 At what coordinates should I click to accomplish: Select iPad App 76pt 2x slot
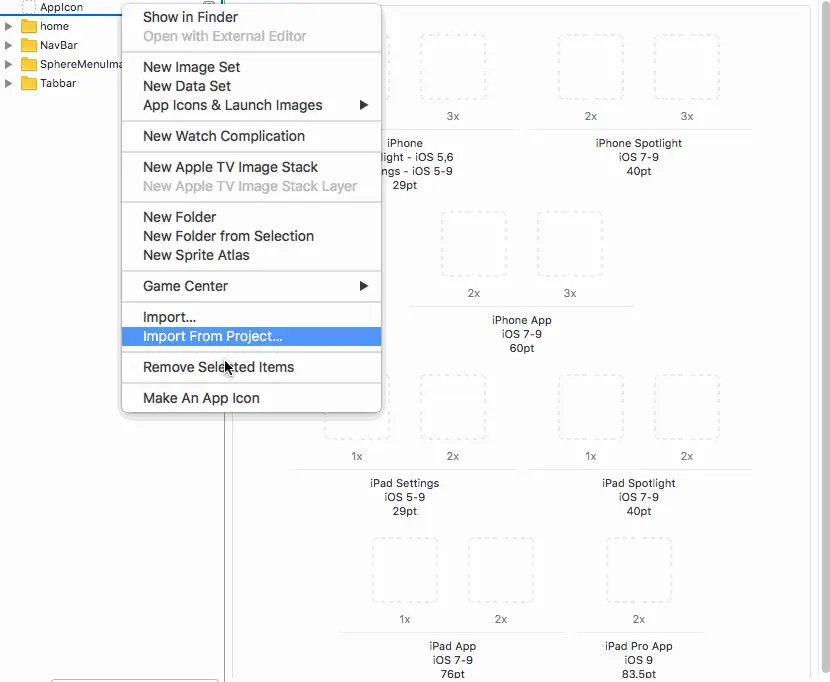tap(501, 570)
